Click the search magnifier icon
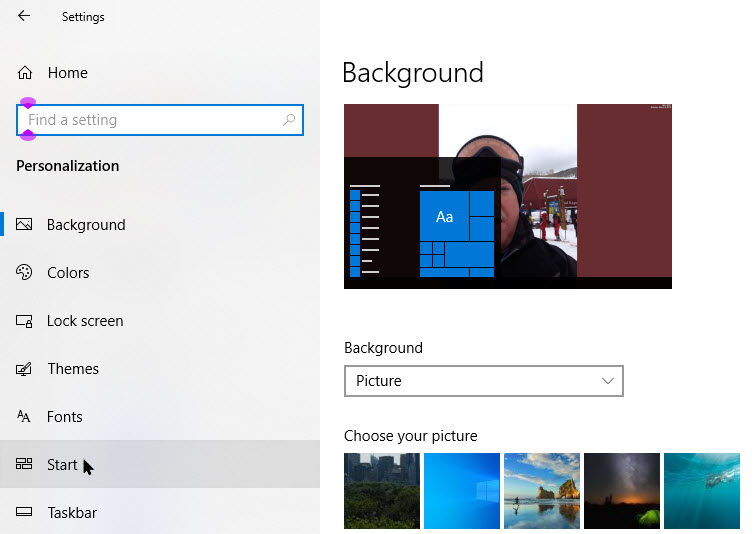 289,120
